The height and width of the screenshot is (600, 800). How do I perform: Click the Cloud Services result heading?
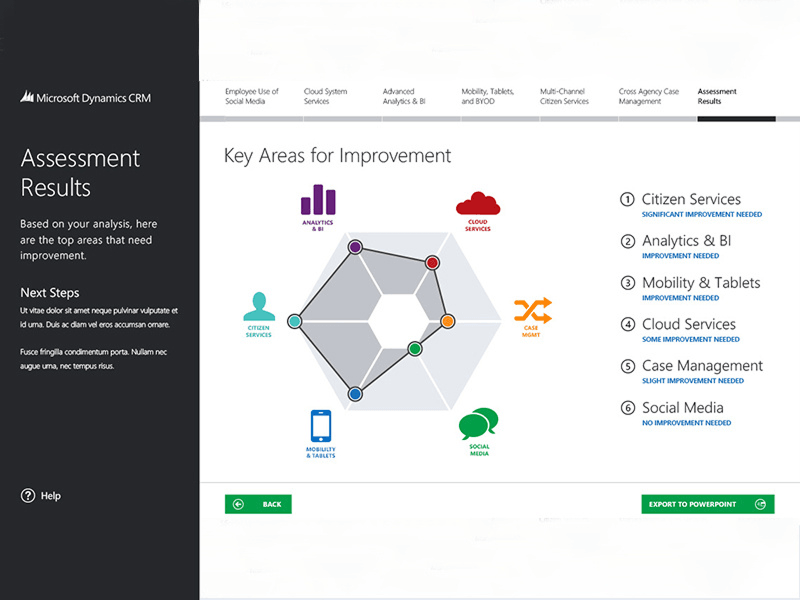tap(689, 324)
